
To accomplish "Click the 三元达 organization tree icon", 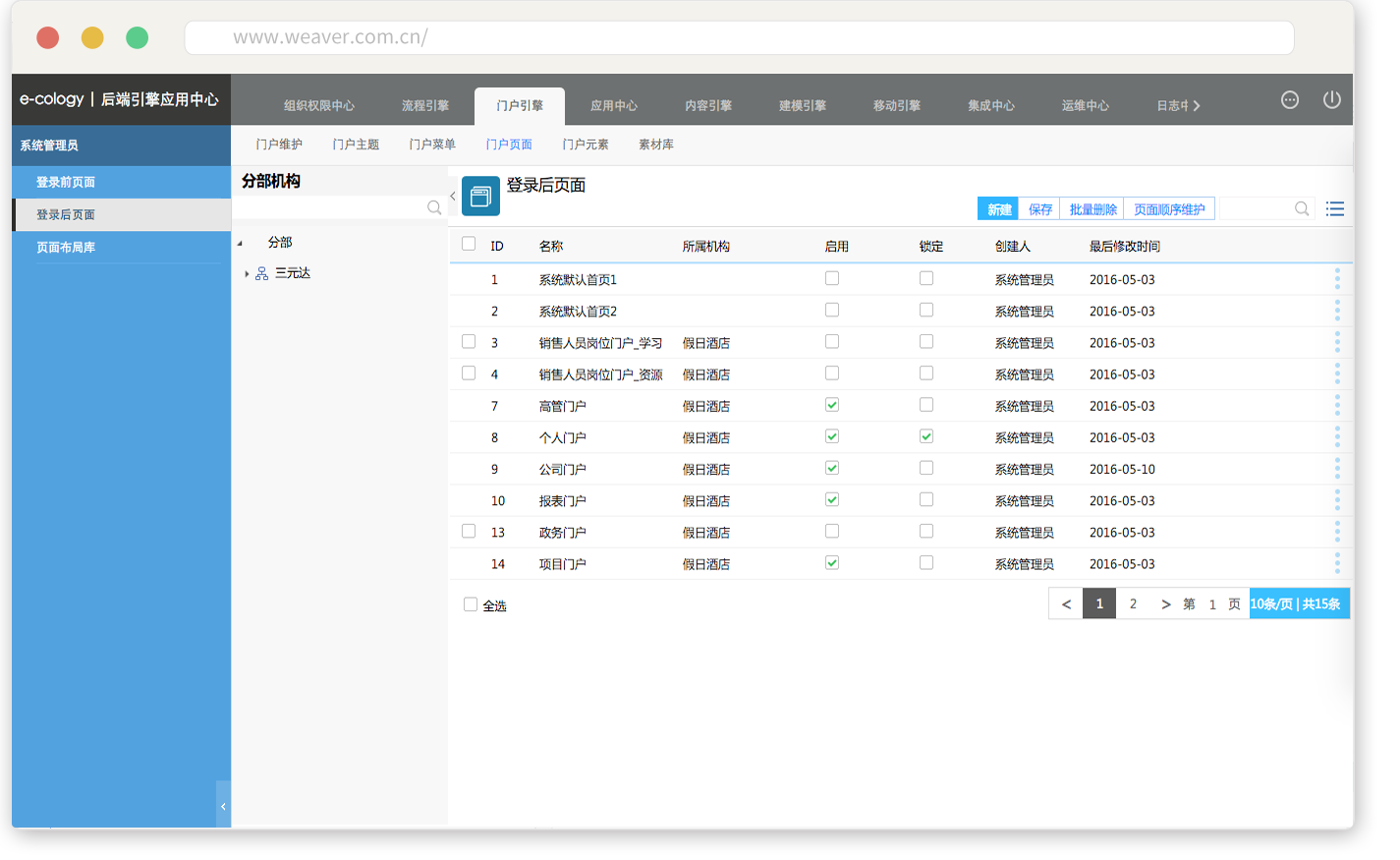I will (261, 274).
